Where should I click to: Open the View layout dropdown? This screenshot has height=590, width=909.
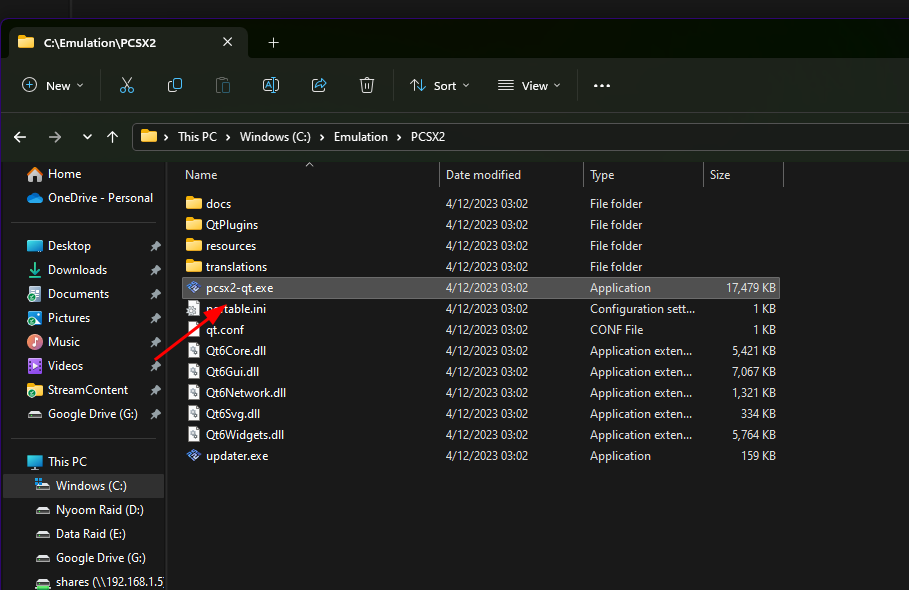coord(529,86)
